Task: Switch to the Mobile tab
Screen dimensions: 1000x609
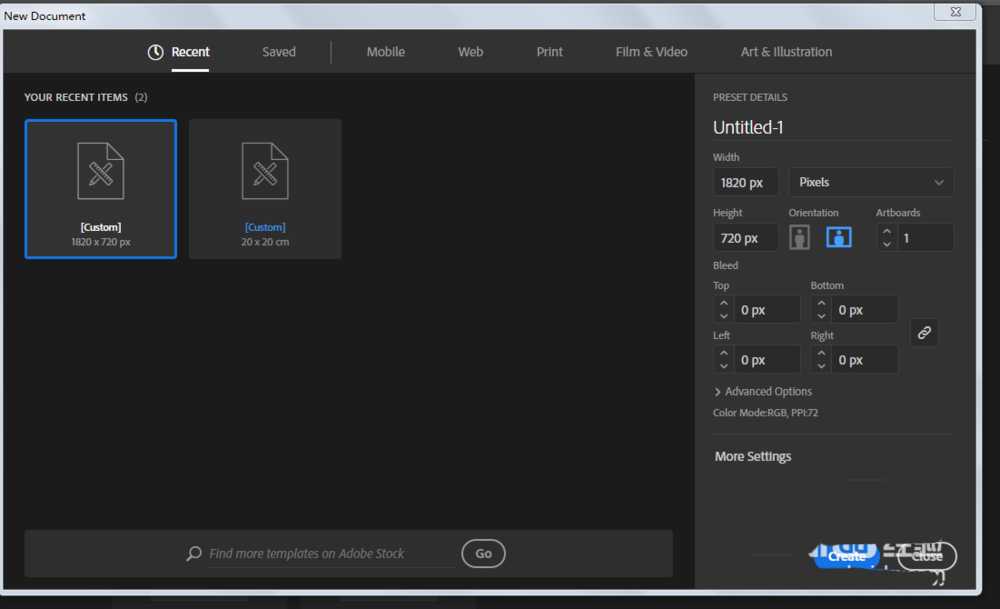Action: 385,52
